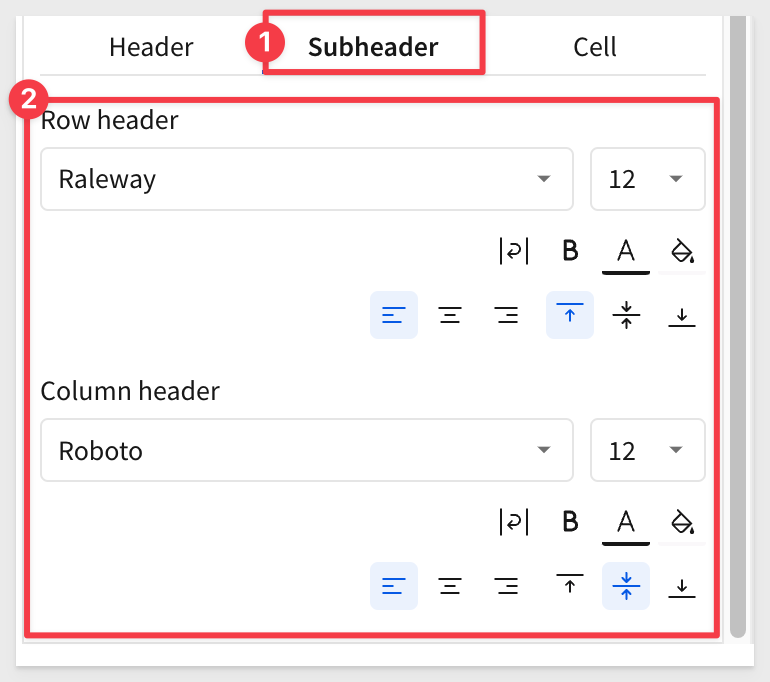
Task: Right align Row header text
Action: coord(506,315)
